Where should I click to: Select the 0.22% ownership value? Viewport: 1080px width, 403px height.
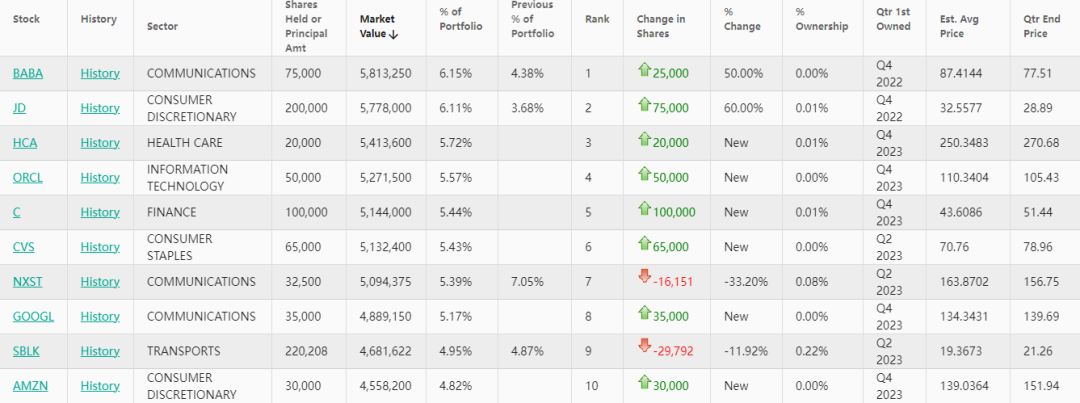[811, 351]
